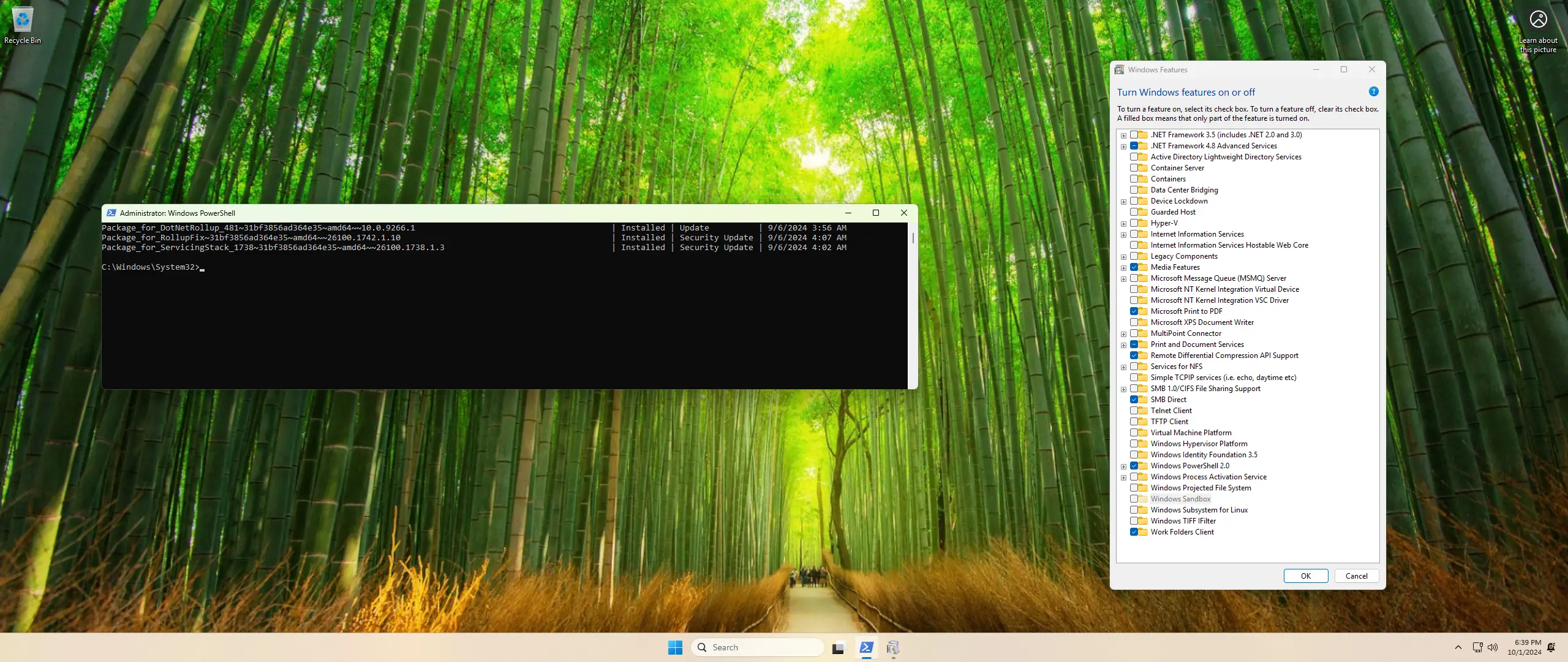The image size is (1568, 662).
Task: Enable the Telnet Client checkbox
Action: coord(1134,411)
